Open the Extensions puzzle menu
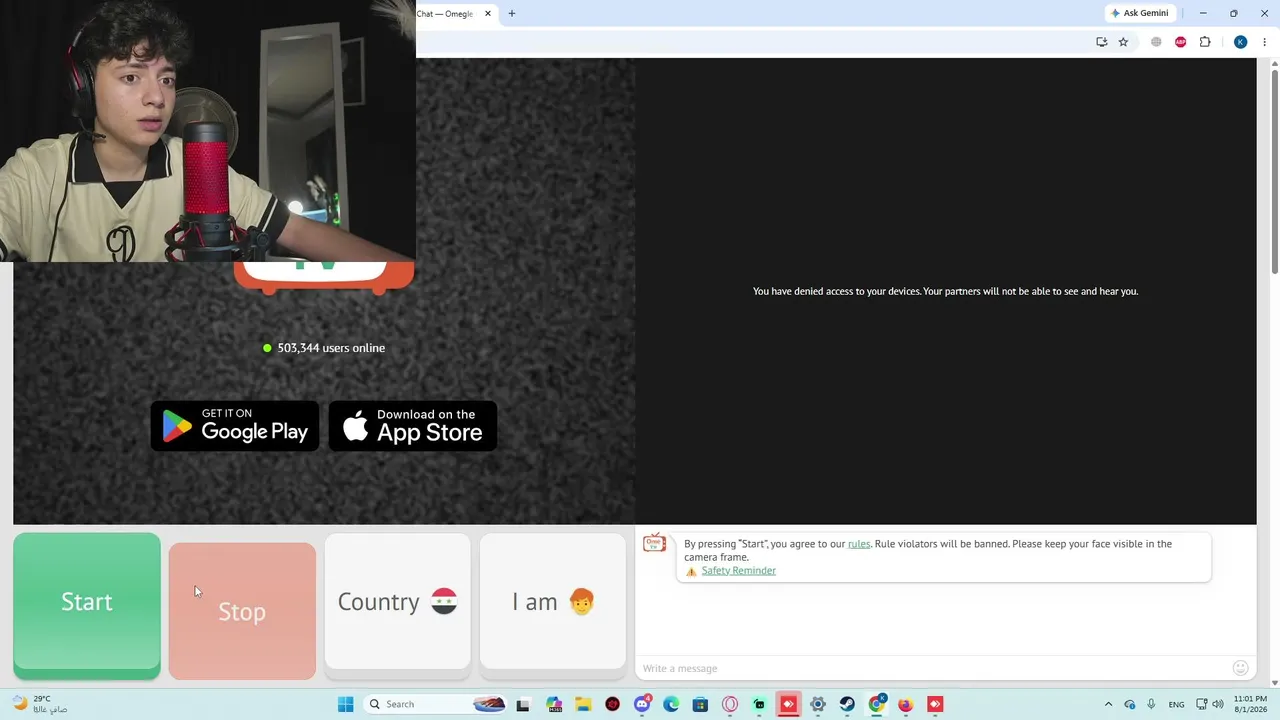Image resolution: width=1280 pixels, height=720 pixels. (1205, 42)
